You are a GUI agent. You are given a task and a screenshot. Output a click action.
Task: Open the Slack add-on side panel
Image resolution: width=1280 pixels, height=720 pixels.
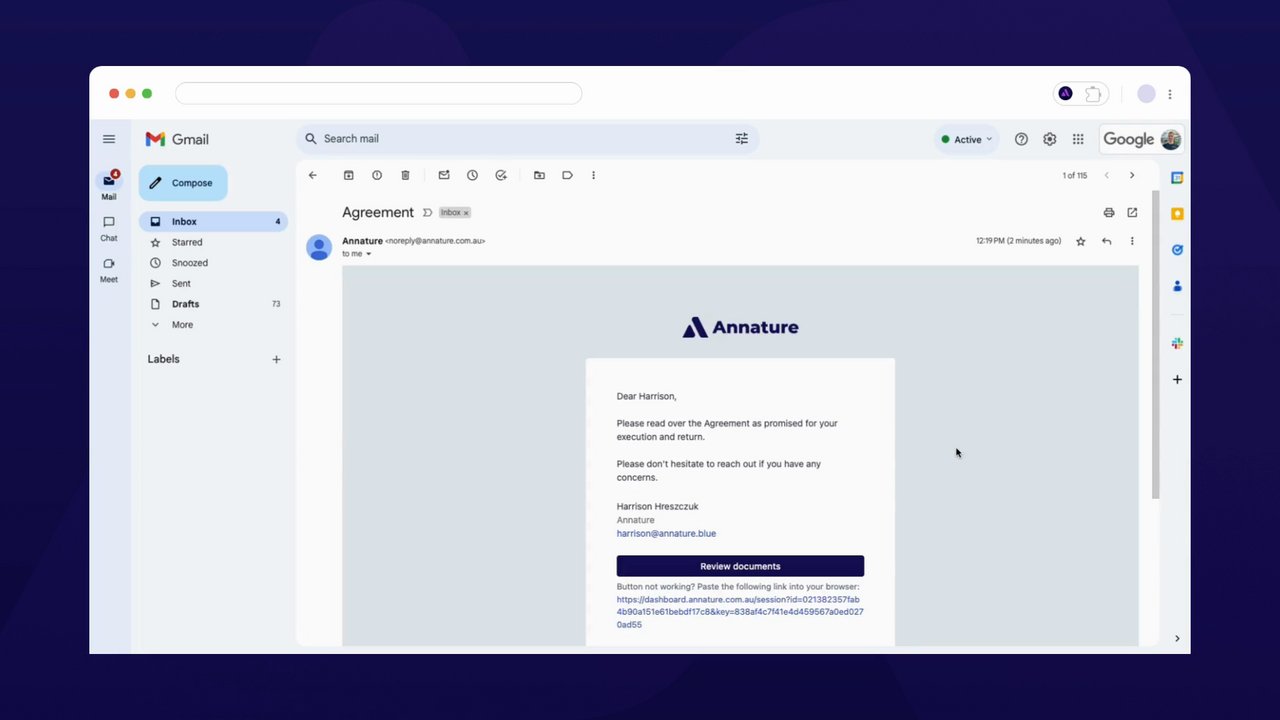[1177, 343]
